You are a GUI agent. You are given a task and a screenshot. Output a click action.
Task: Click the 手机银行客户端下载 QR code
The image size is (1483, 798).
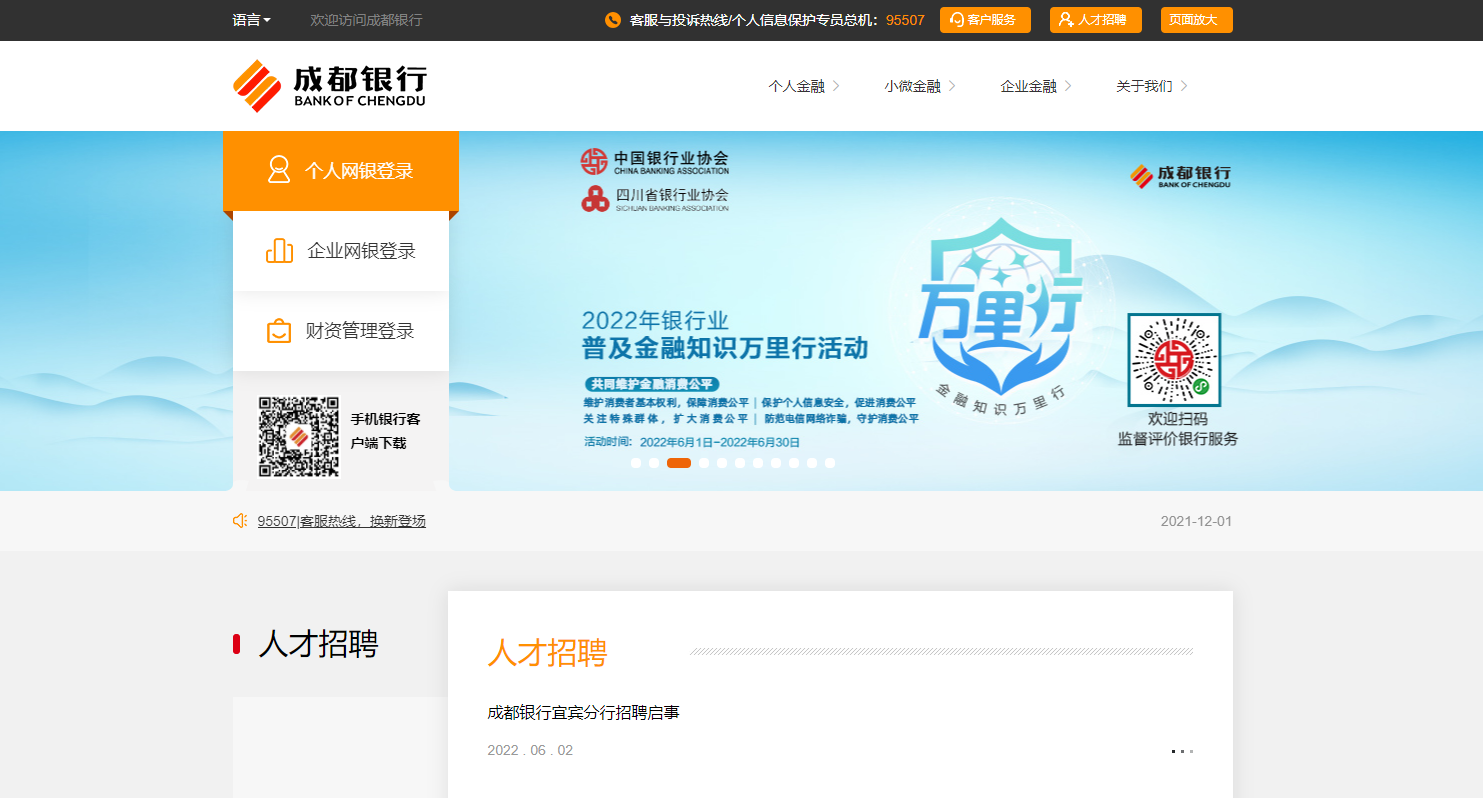(x=299, y=437)
